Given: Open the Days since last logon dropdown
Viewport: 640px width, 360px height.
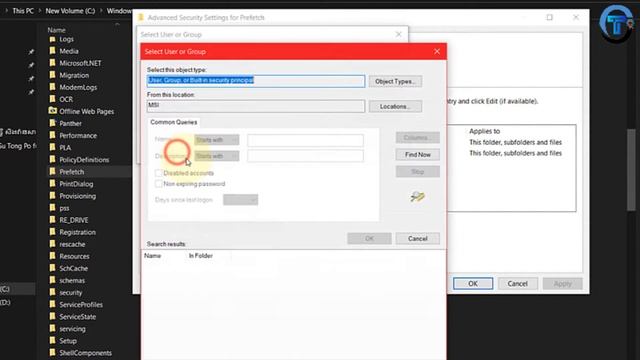Looking at the screenshot, I should [x=240, y=200].
